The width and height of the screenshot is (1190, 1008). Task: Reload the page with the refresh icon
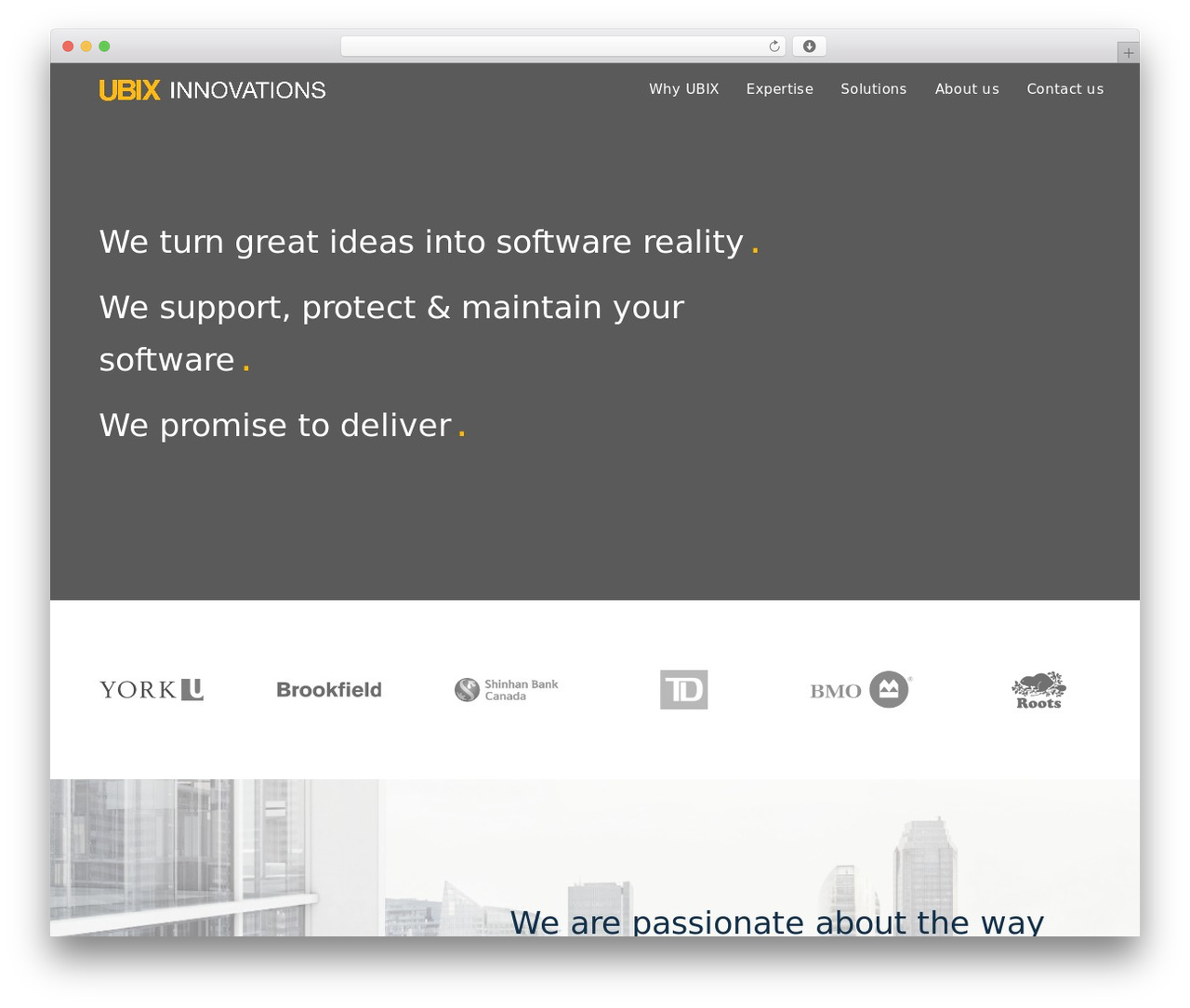(x=774, y=46)
